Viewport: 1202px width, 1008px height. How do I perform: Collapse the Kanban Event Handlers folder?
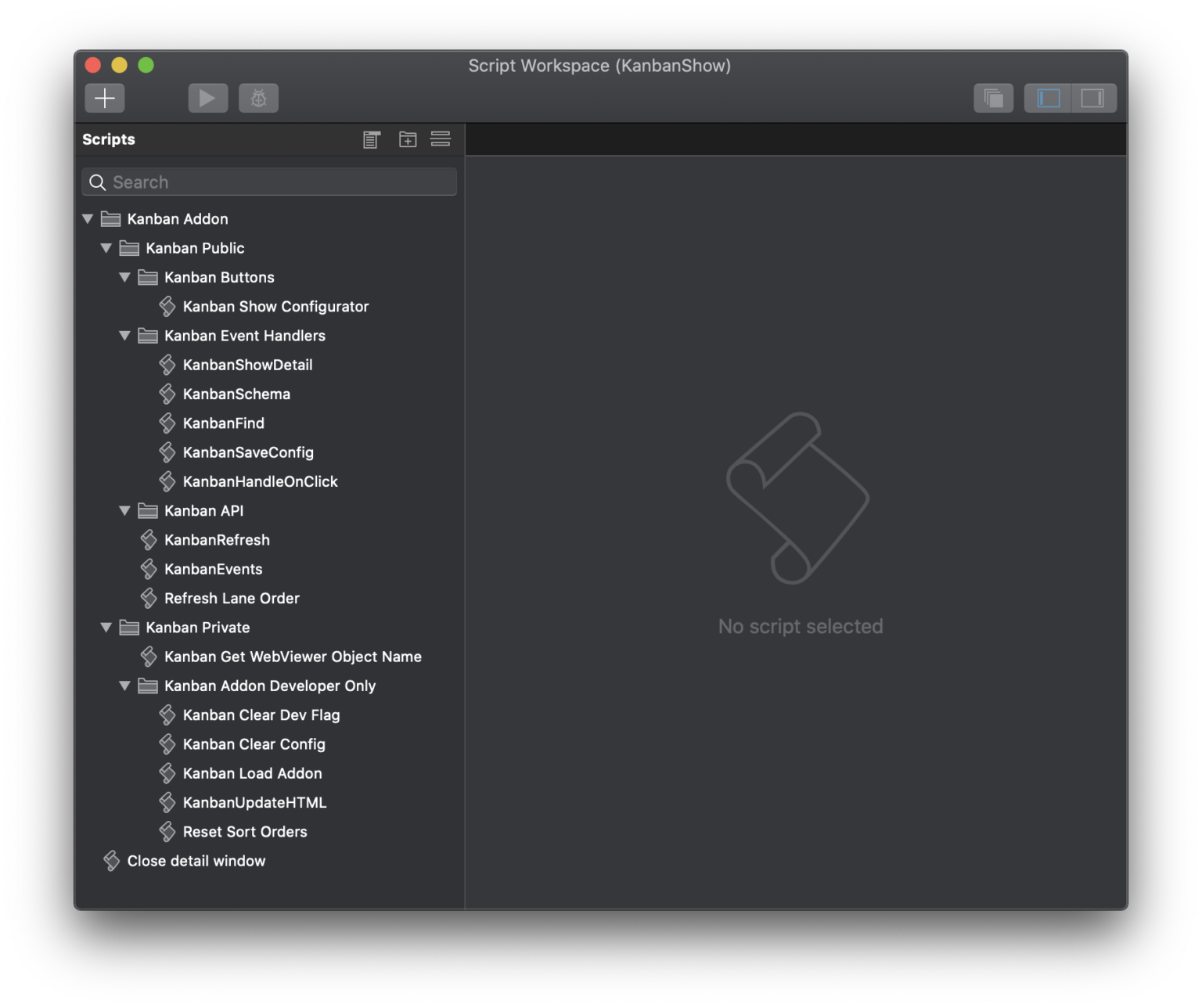pyautogui.click(x=125, y=335)
